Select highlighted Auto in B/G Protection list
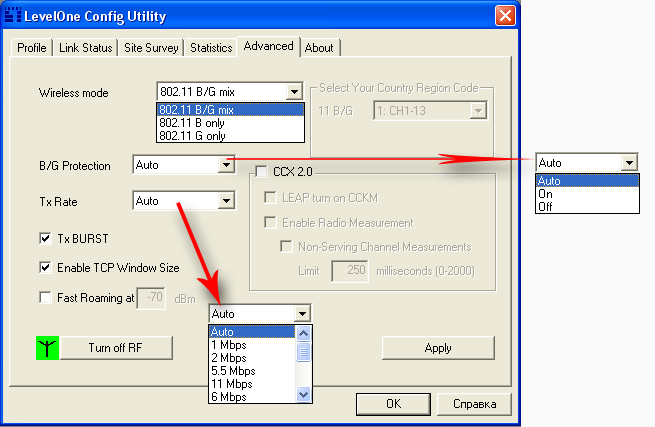This screenshot has width=655, height=427. point(587,181)
